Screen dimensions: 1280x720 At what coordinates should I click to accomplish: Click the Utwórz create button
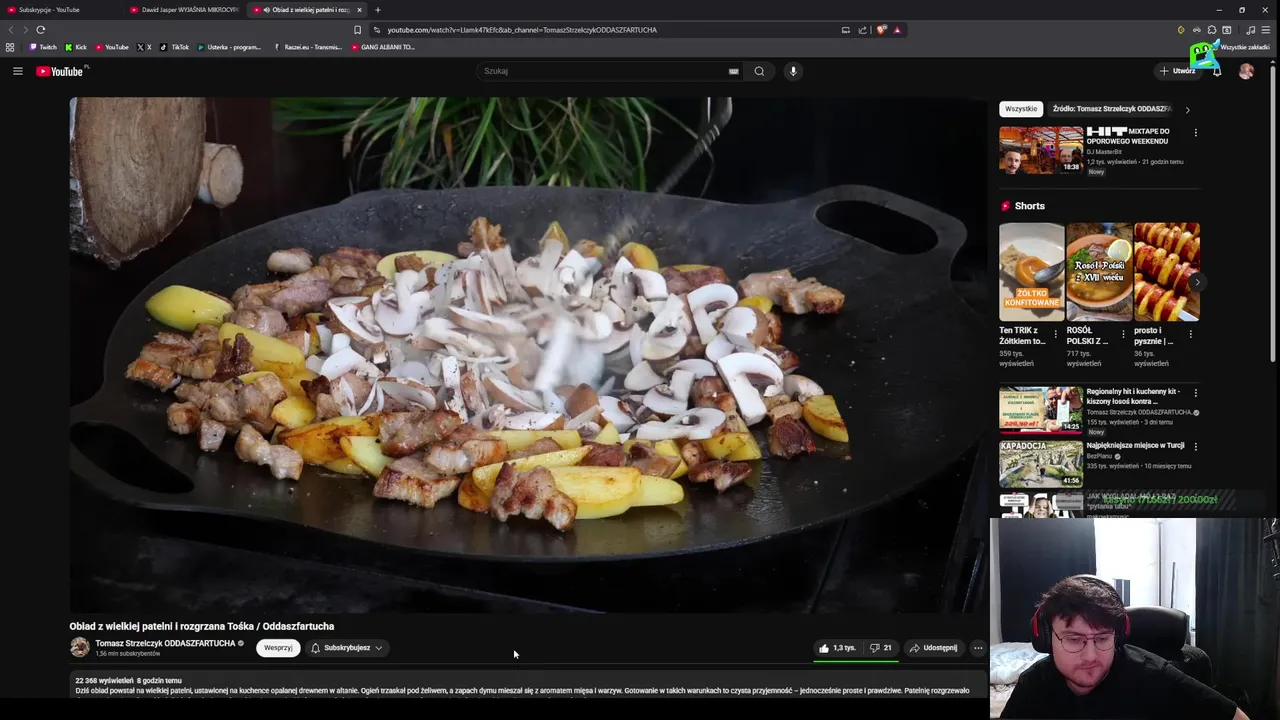pyautogui.click(x=1178, y=71)
